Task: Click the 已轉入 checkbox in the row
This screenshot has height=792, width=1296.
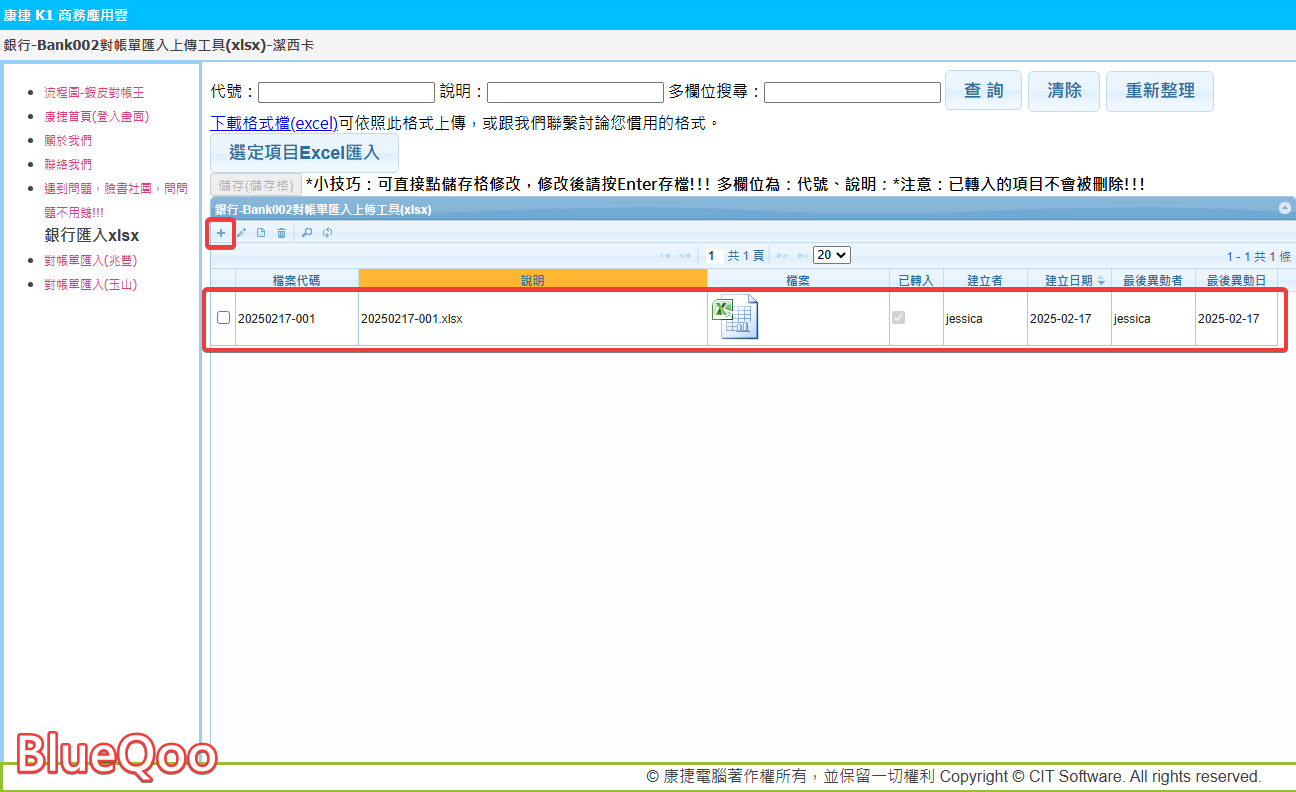Action: click(x=898, y=318)
